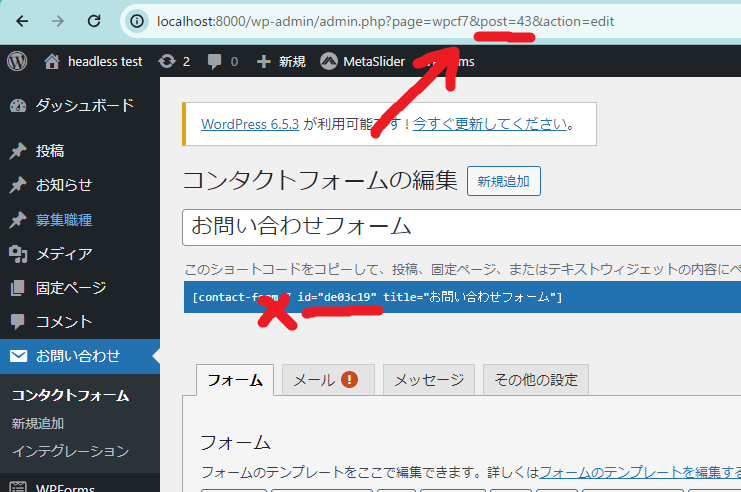Open お知らせ menu item
The image size is (741, 492).
64,185
